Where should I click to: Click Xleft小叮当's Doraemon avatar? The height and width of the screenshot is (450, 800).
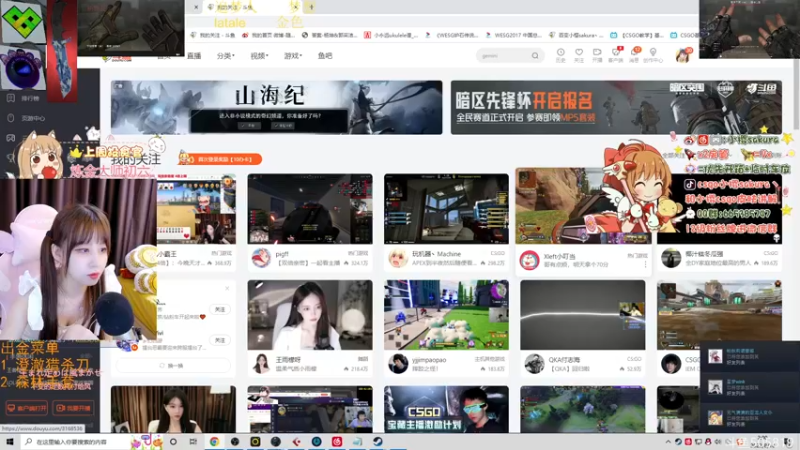[x=530, y=260]
